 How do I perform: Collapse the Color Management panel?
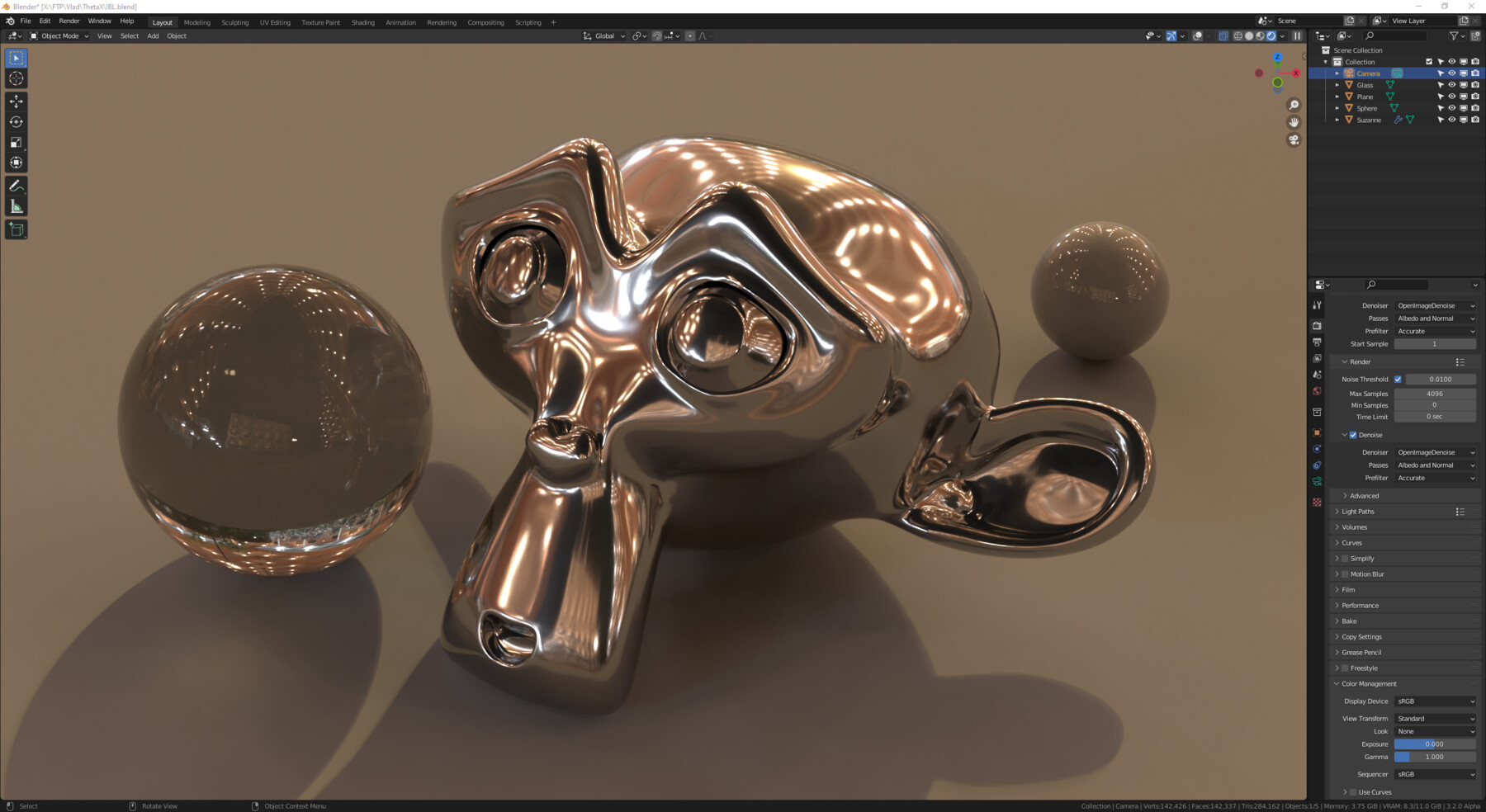(x=1368, y=684)
